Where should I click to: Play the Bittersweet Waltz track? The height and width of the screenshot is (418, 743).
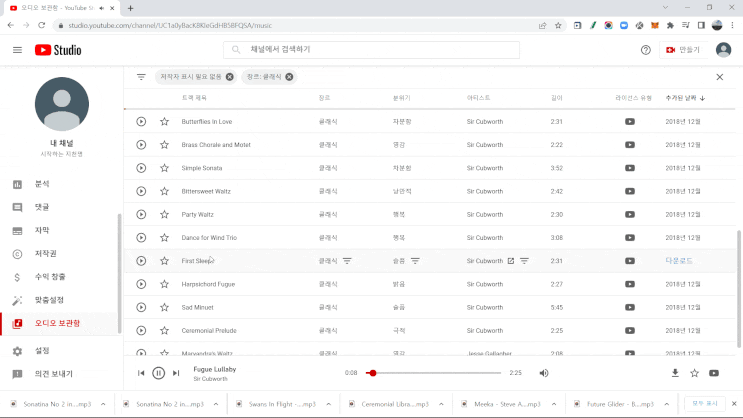141,191
